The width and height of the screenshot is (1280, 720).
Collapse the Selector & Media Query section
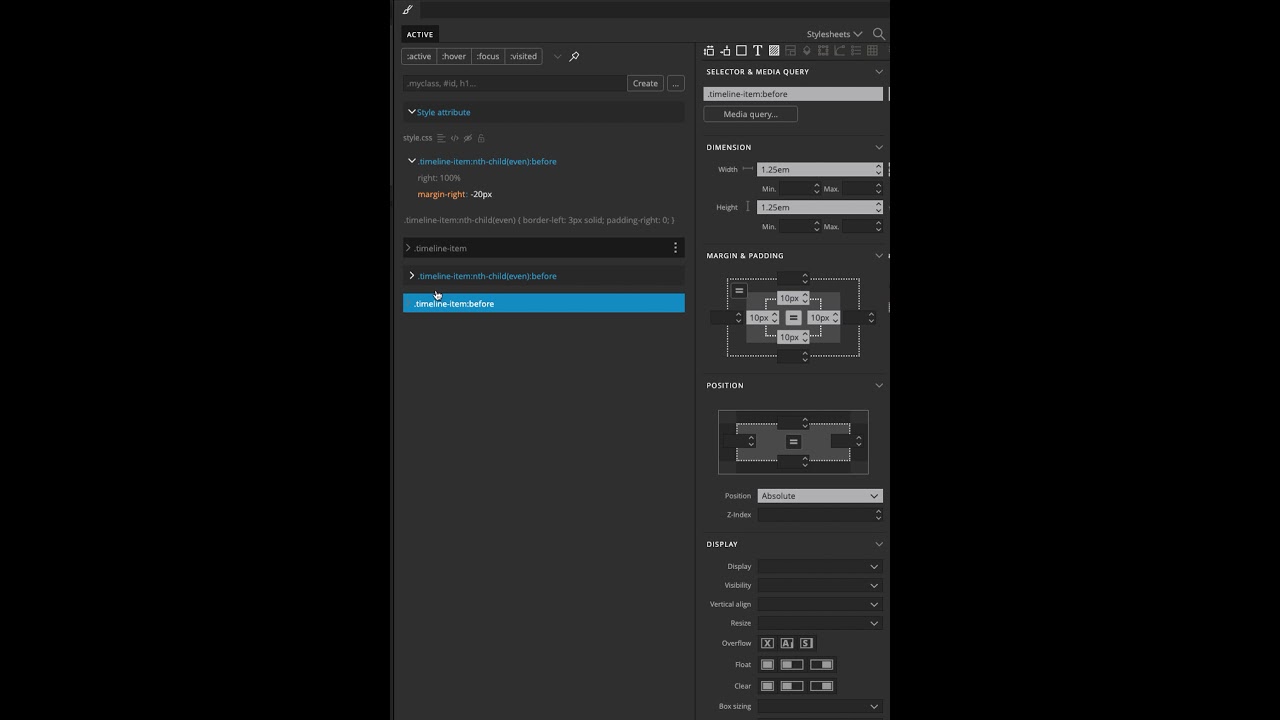tap(879, 72)
